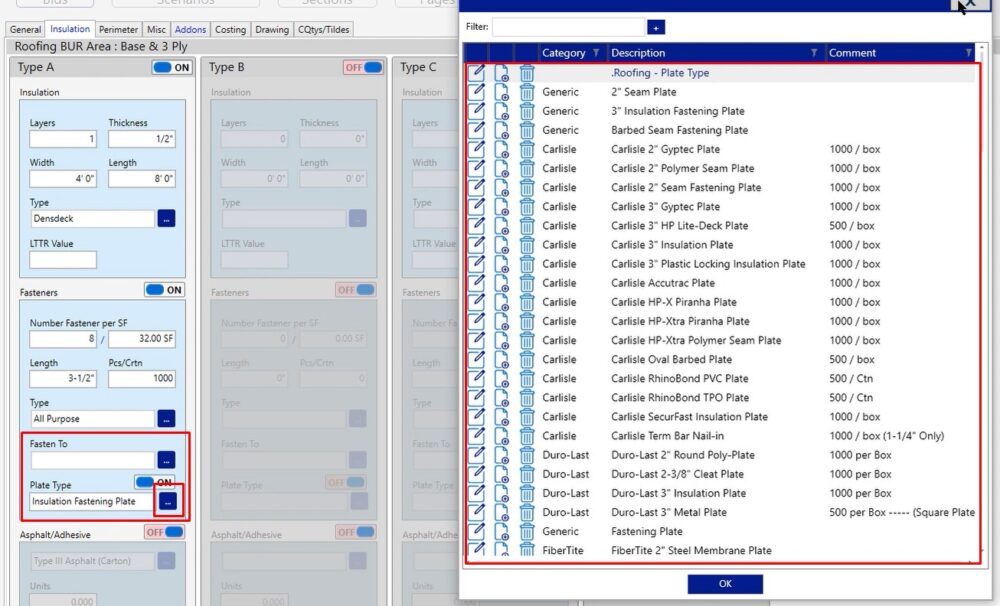Edit the 2" Seam Plate row
The image size is (1000, 606).
point(476,92)
